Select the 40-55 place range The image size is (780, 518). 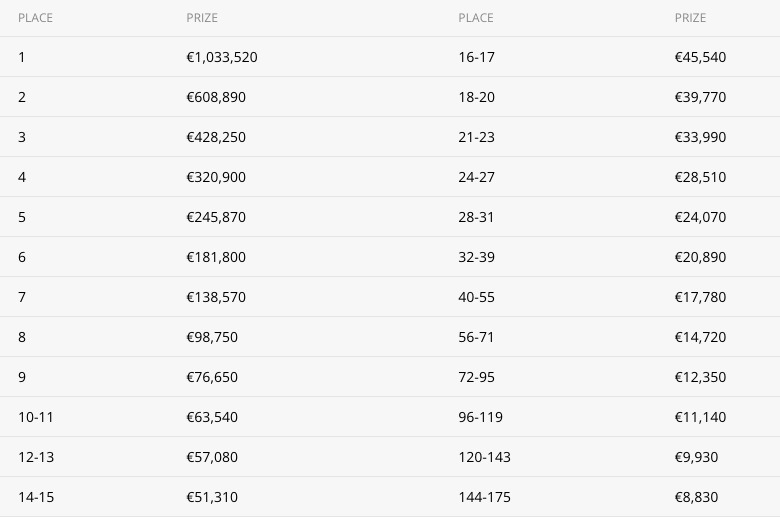coord(477,297)
